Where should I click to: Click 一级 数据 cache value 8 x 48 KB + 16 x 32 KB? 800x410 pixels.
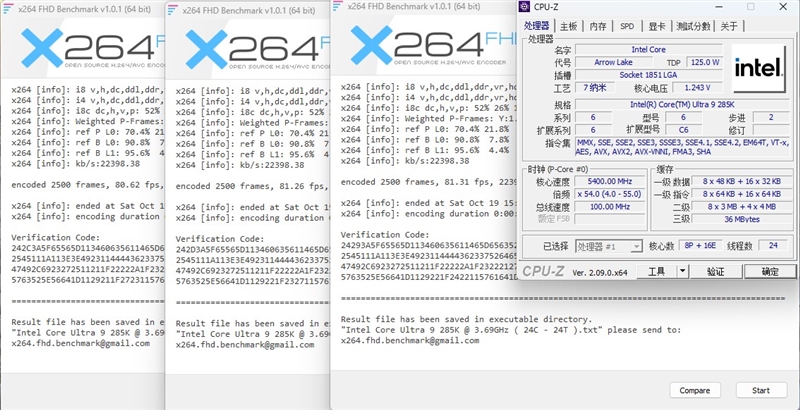click(741, 182)
